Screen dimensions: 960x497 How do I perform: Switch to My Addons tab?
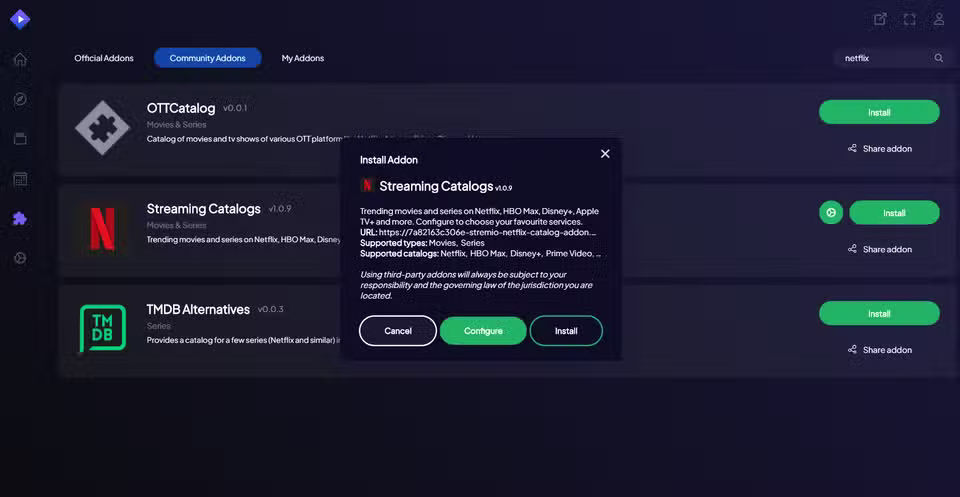(302, 58)
